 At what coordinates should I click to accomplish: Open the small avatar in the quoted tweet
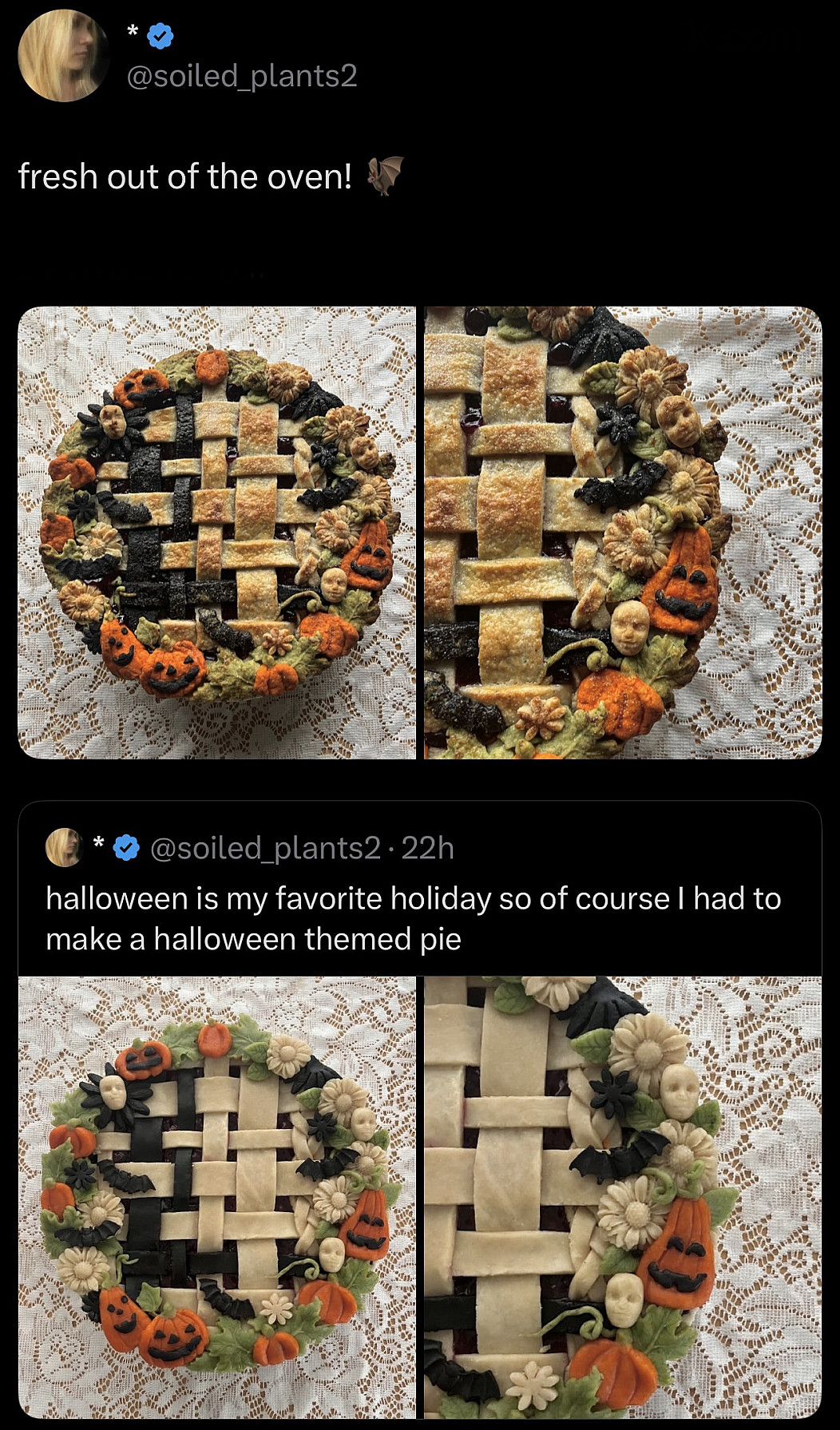pyautogui.click(x=65, y=847)
